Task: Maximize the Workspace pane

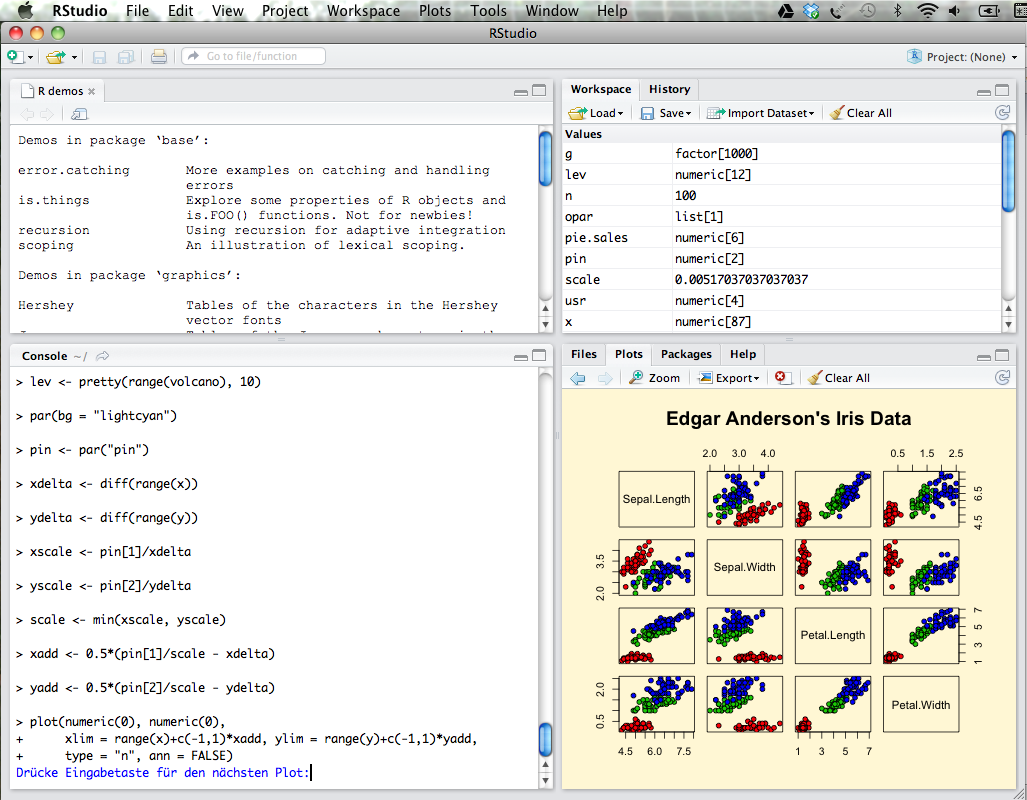Action: click(x=1002, y=90)
